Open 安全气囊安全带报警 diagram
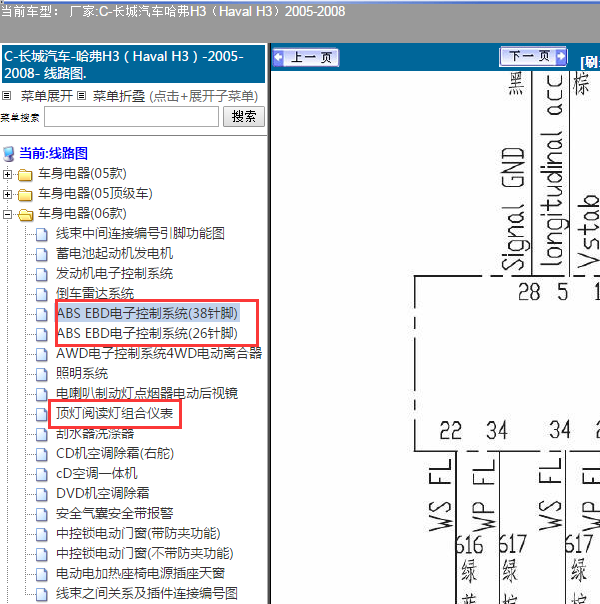Viewport: 600px width, 604px height. click(x=114, y=513)
